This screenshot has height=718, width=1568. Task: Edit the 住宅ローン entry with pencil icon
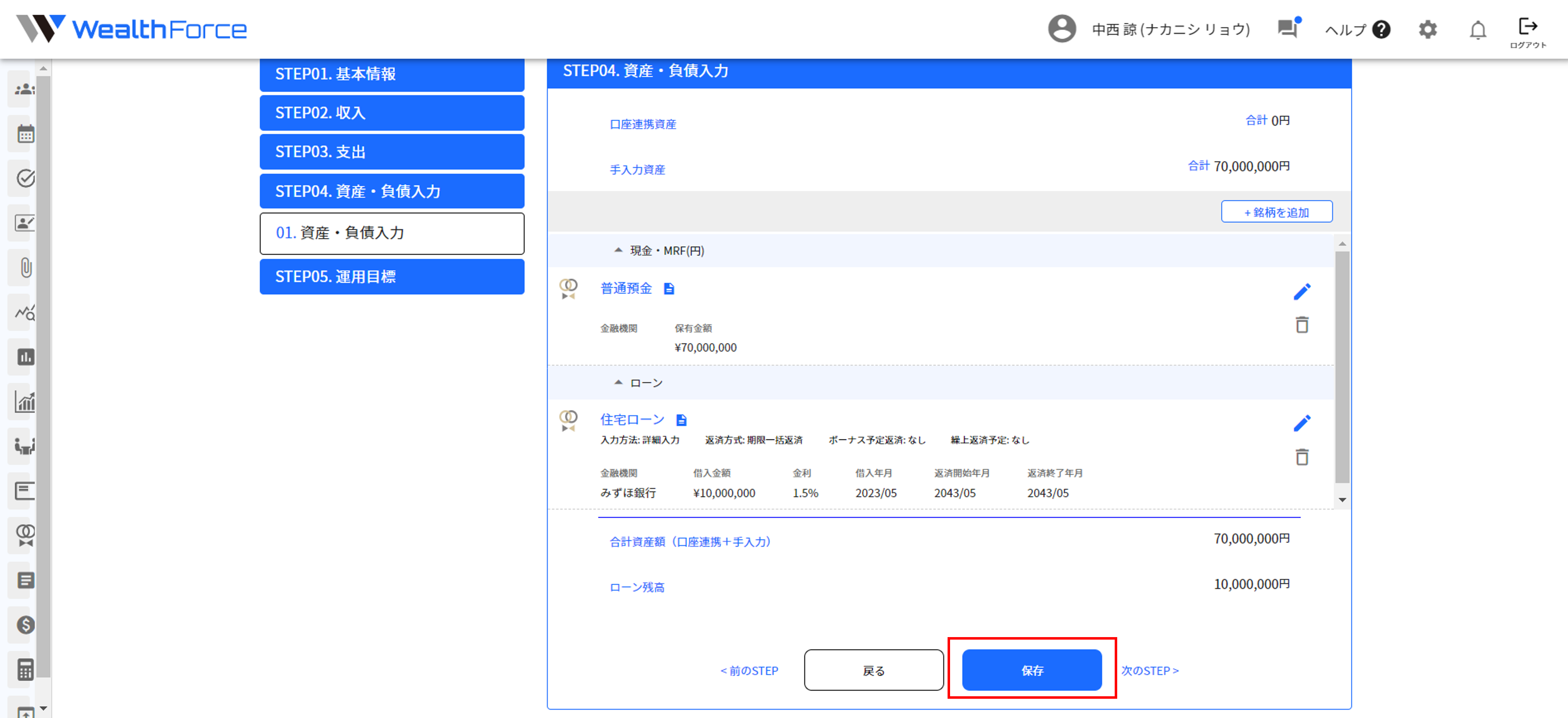[1301, 424]
